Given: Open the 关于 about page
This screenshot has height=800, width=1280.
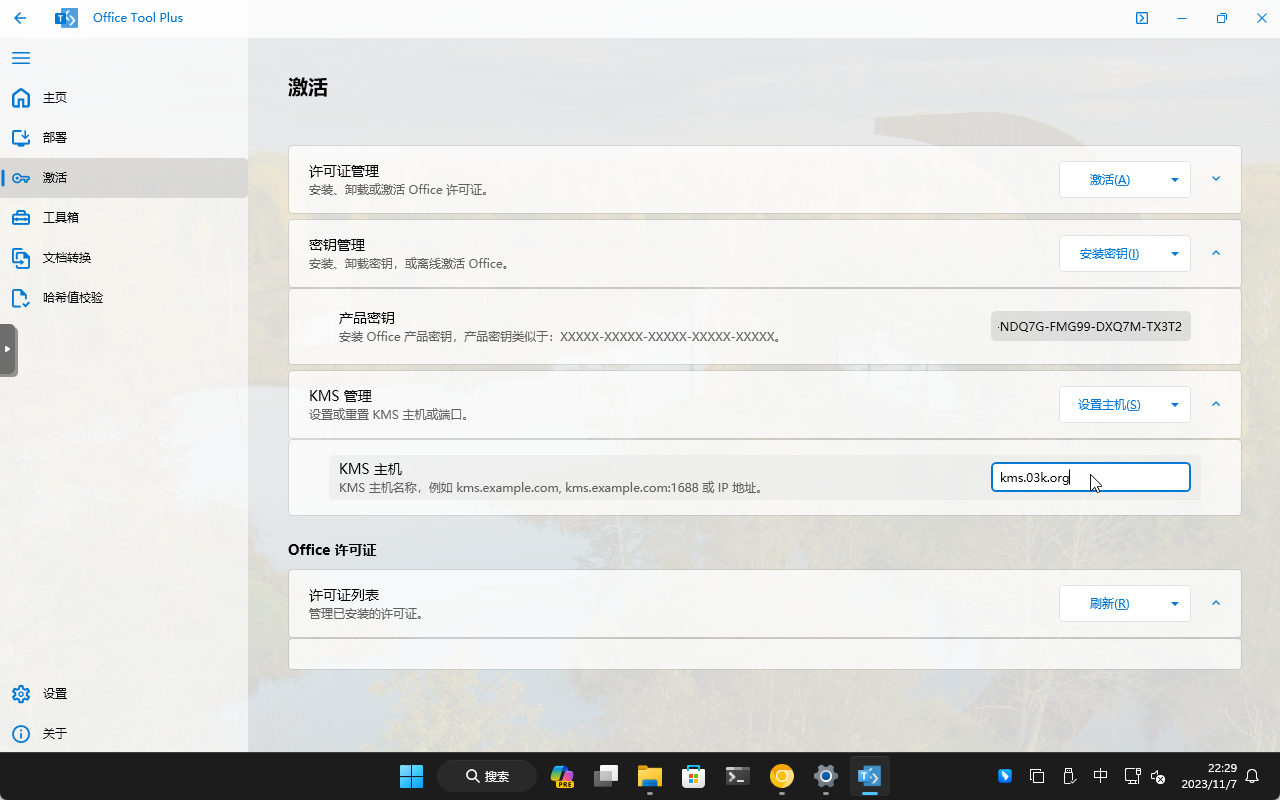Looking at the screenshot, I should pos(55,734).
